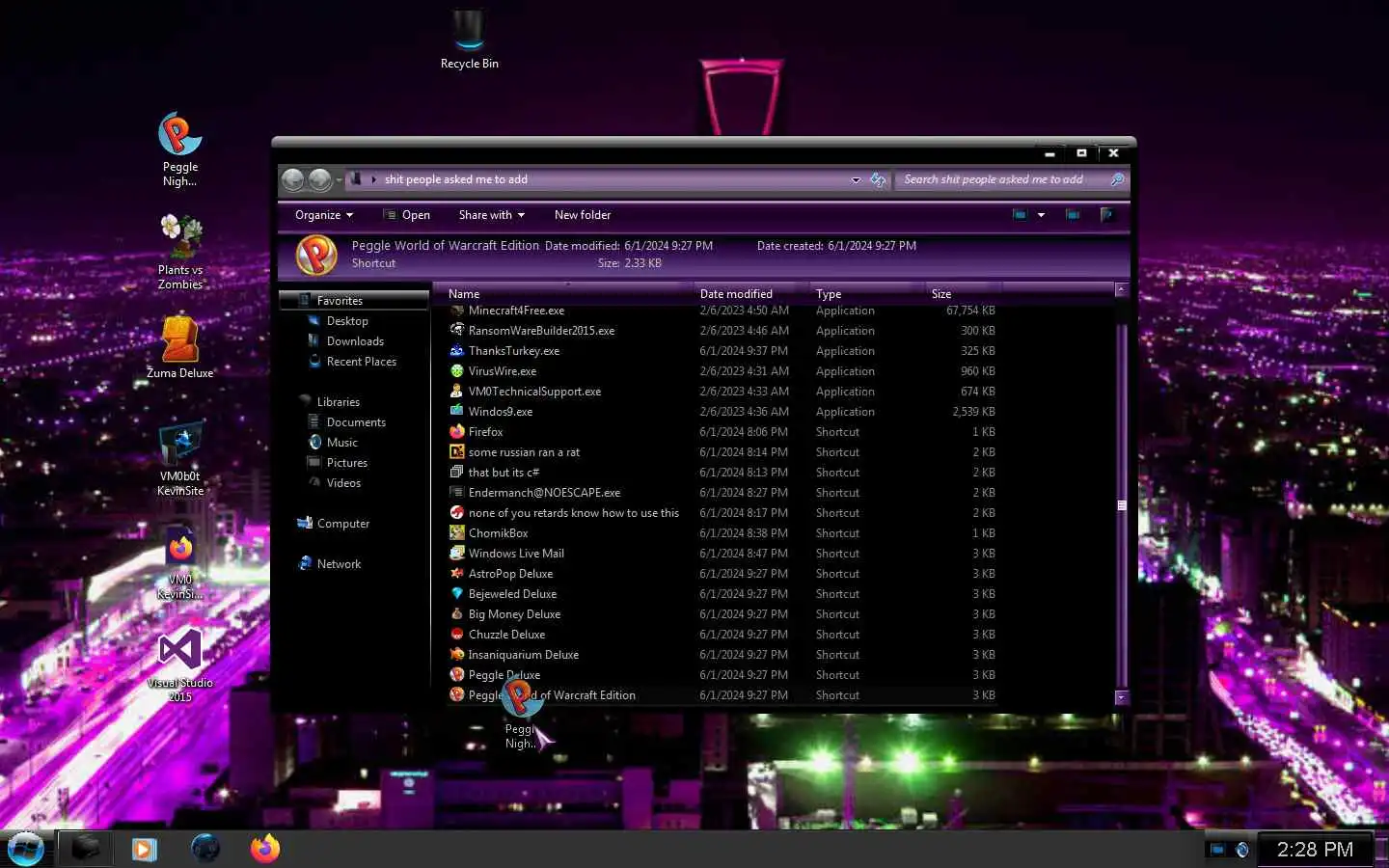Select Network in the navigation pane
The image size is (1389, 868).
tap(339, 564)
